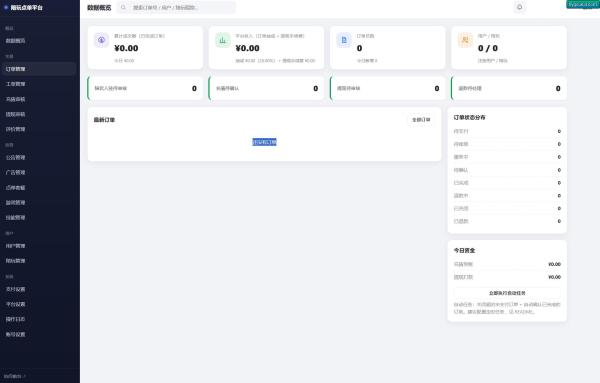Click the teal badge at top-right corner
The image size is (600, 383).
[x=583, y=4]
